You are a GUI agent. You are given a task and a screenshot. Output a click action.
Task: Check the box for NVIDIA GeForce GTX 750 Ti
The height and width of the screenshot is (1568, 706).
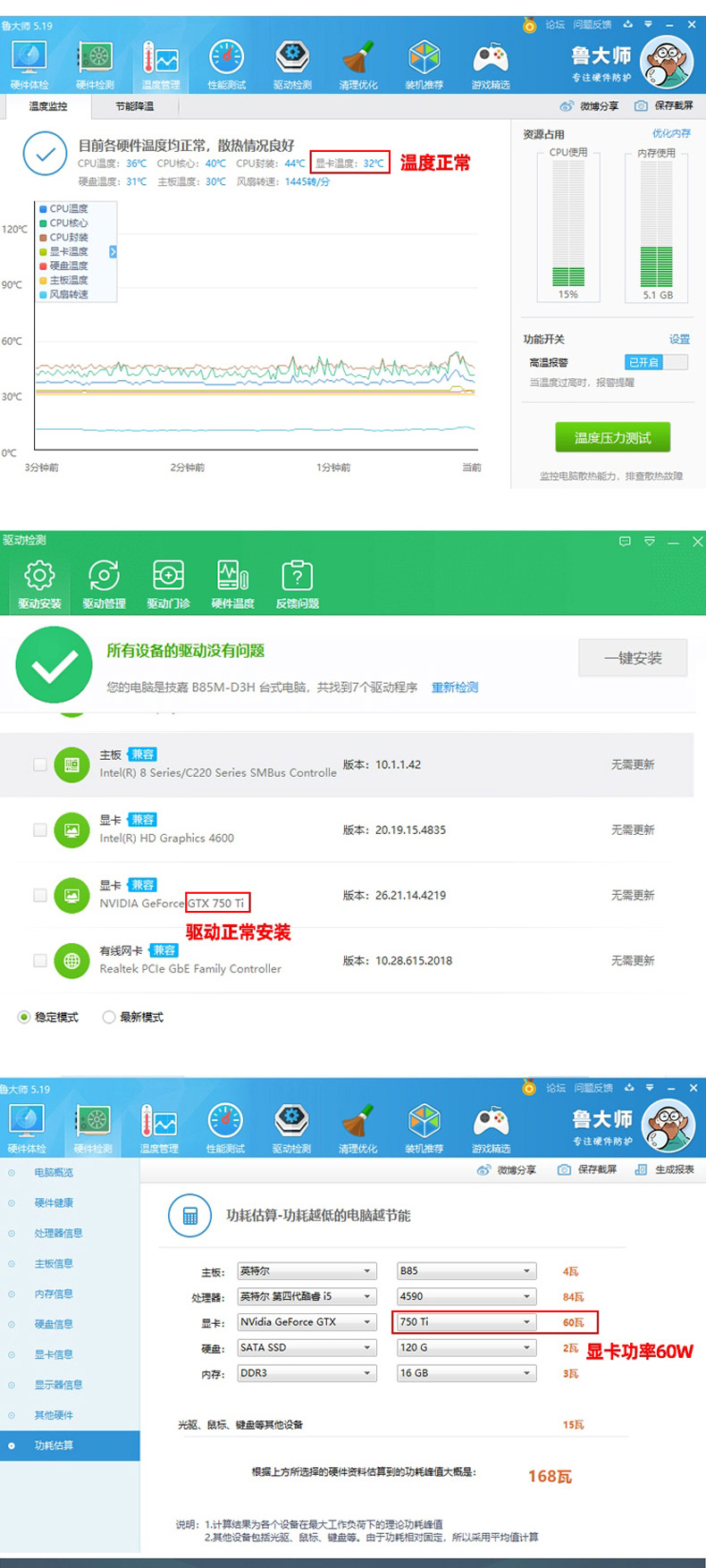click(x=40, y=895)
